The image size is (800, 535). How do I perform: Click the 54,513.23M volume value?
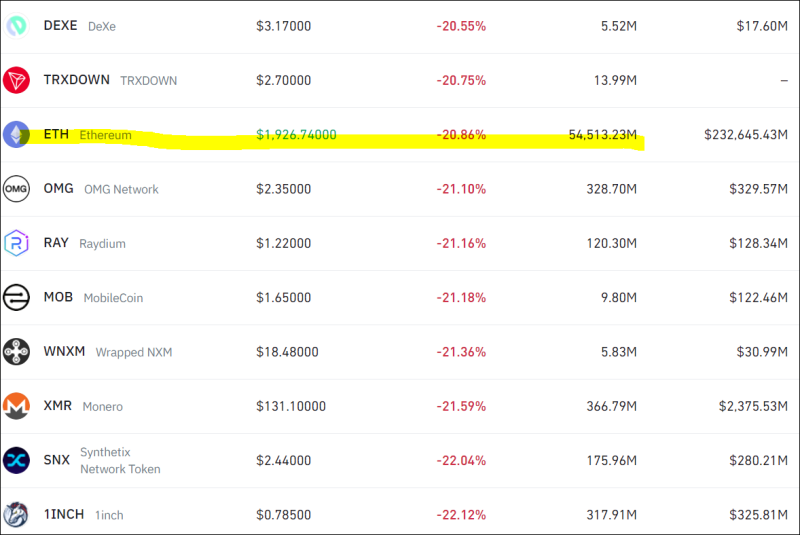pos(603,135)
